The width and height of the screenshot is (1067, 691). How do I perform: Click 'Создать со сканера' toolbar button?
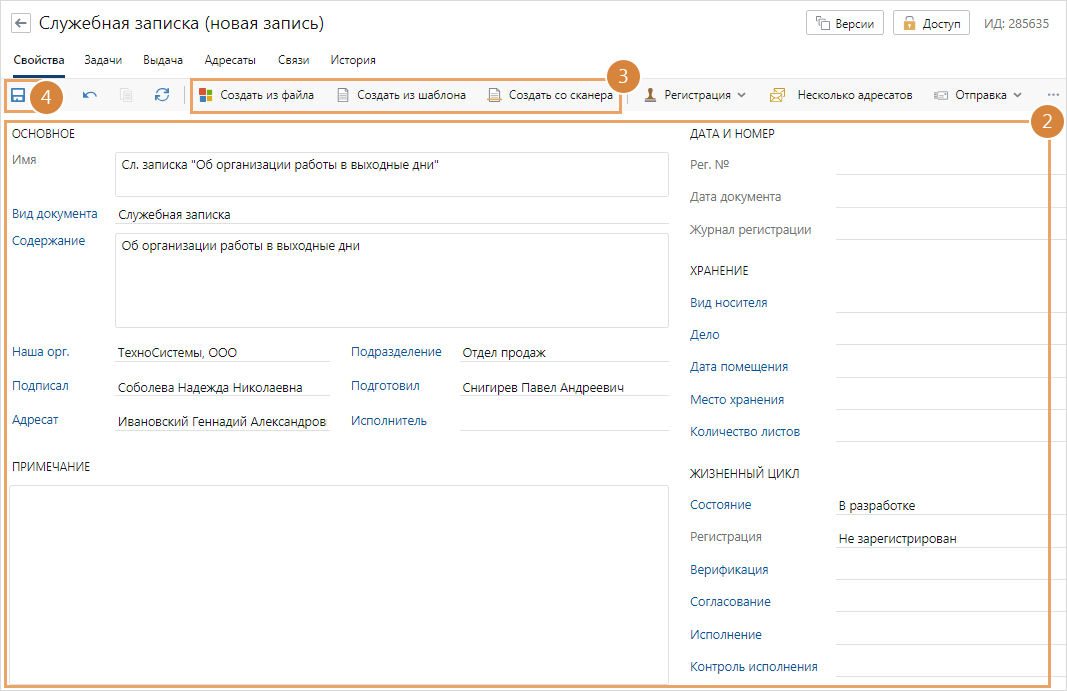[550, 95]
